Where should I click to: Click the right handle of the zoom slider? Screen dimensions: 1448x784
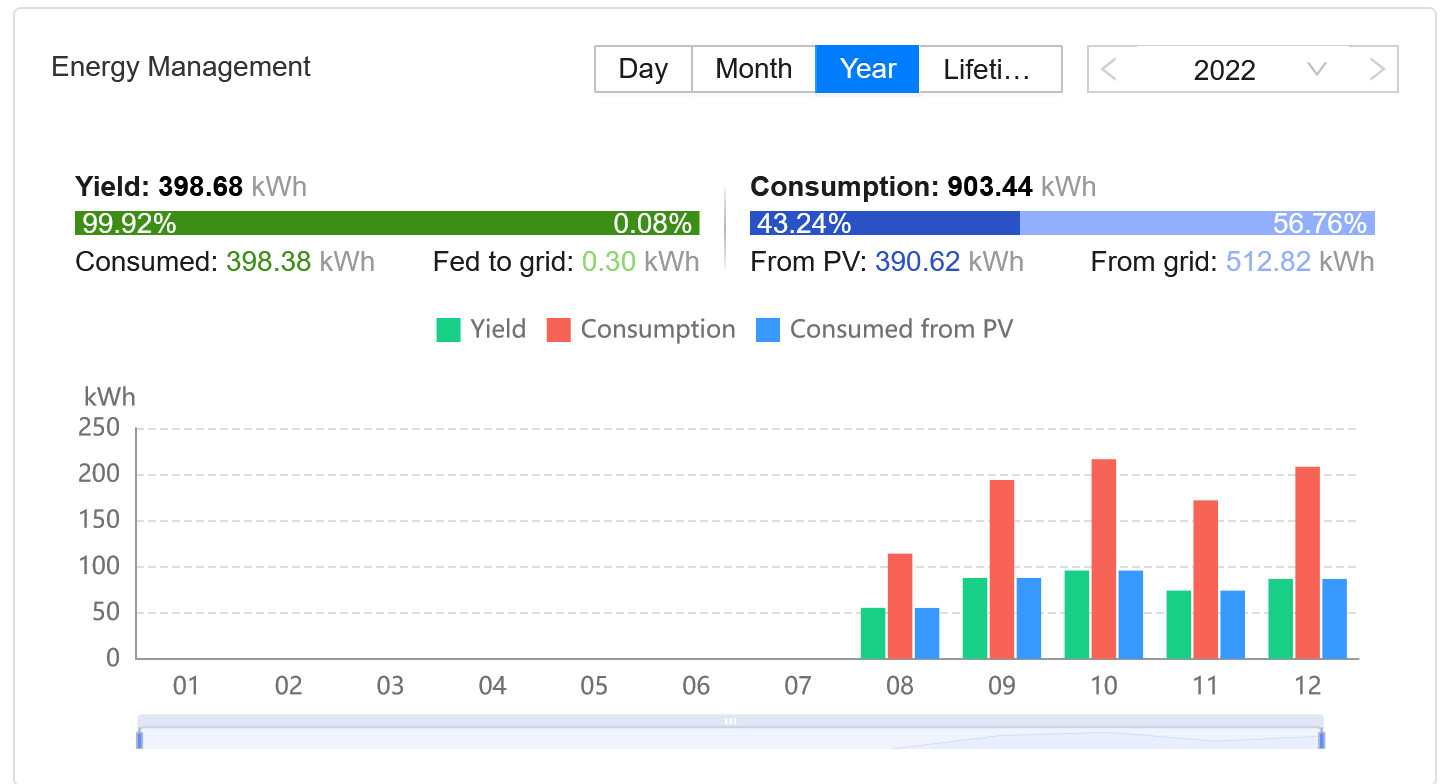pos(1322,740)
